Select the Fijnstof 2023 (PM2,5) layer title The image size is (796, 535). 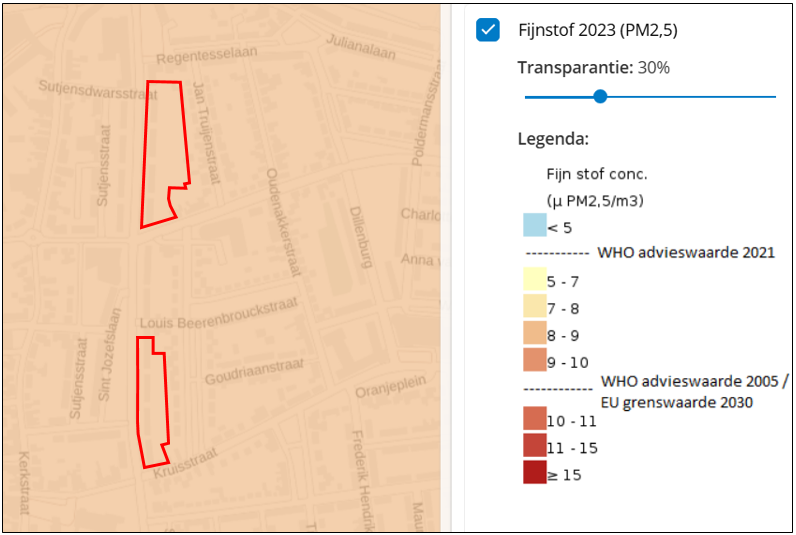(598, 30)
